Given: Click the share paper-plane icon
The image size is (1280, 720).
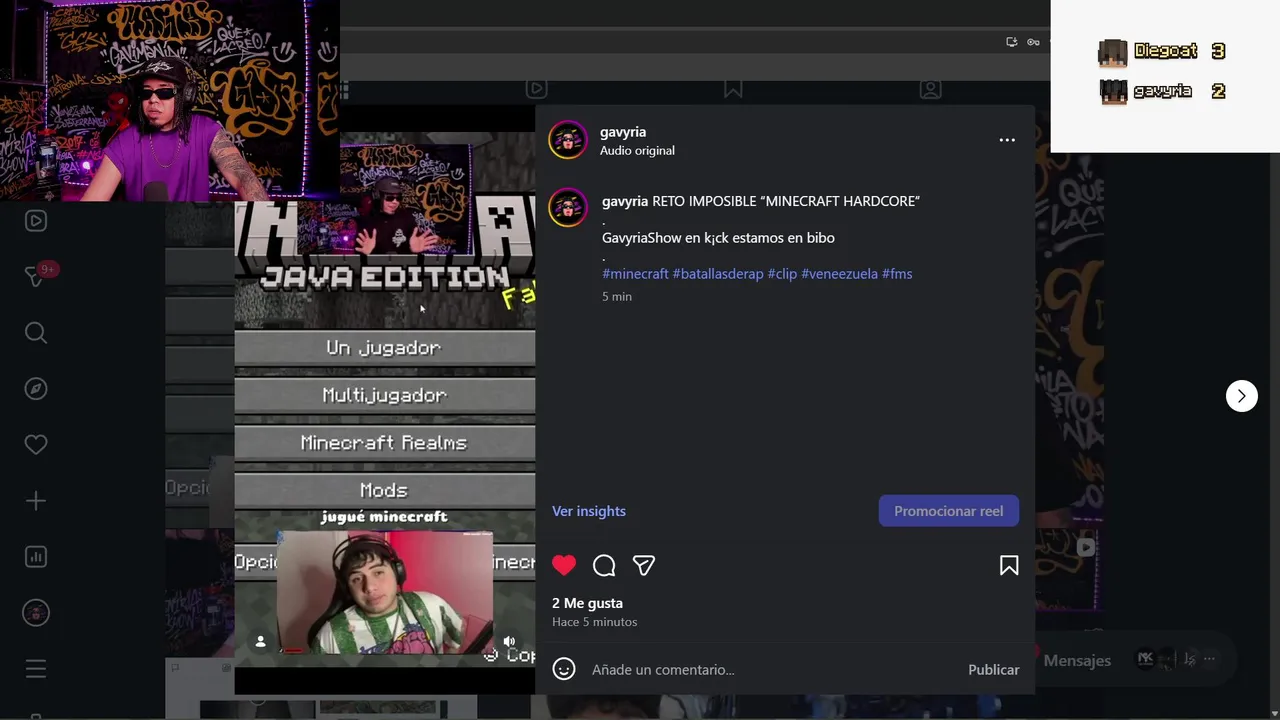Looking at the screenshot, I should [644, 565].
